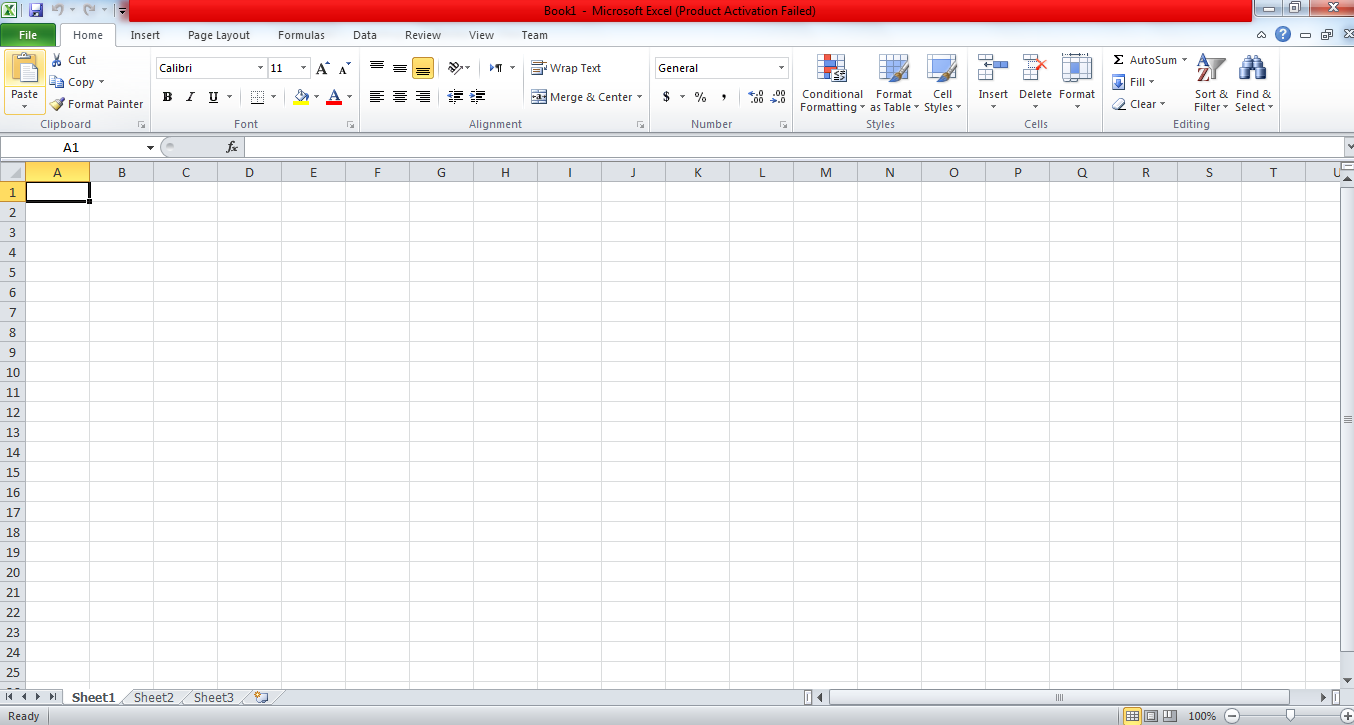
Task: Toggle Bottom Align button
Action: click(x=423, y=68)
